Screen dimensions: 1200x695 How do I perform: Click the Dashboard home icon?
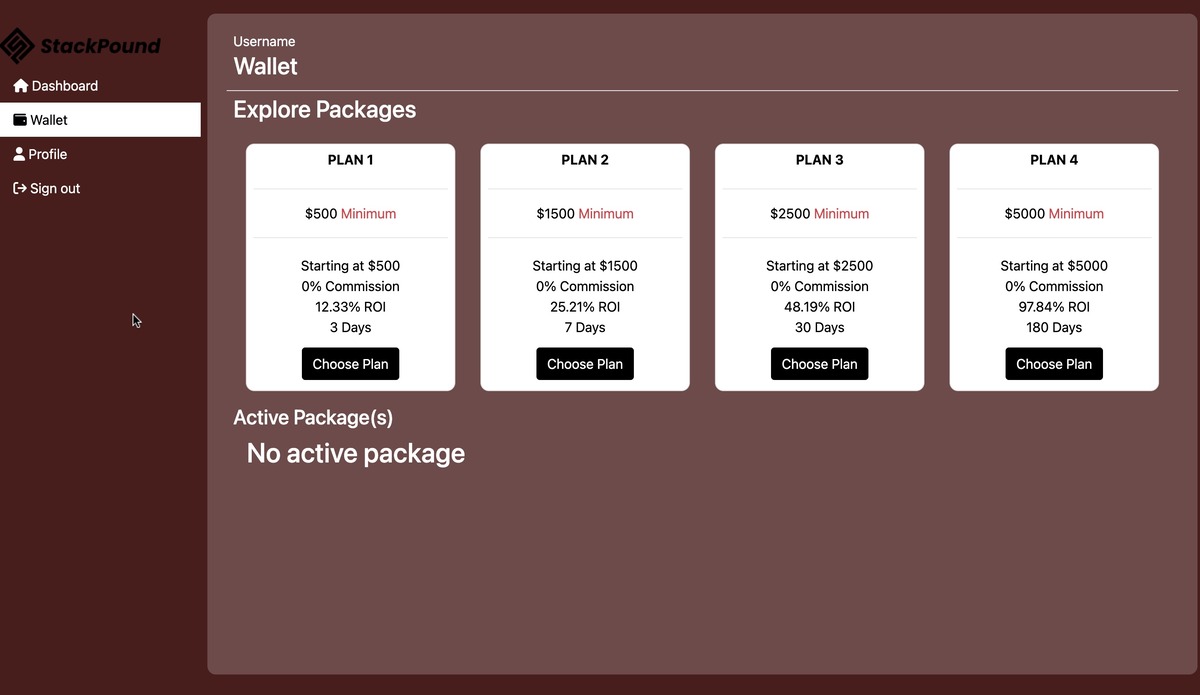tap(20, 86)
